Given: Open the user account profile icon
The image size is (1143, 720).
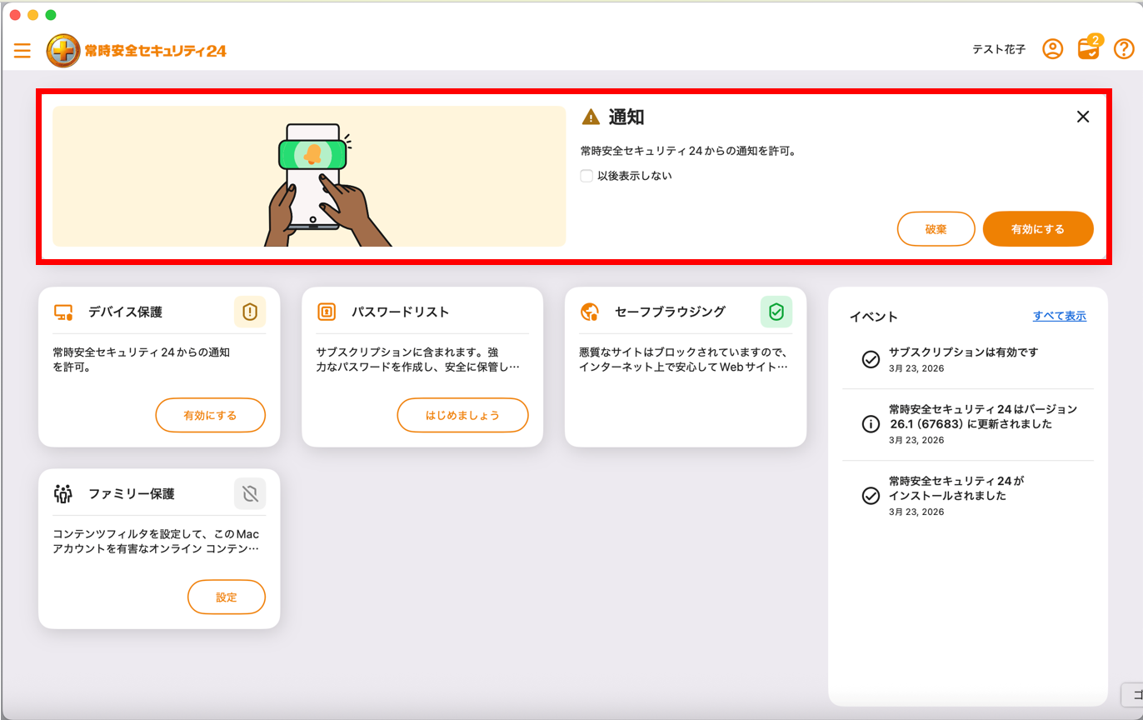Looking at the screenshot, I should [x=1052, y=49].
